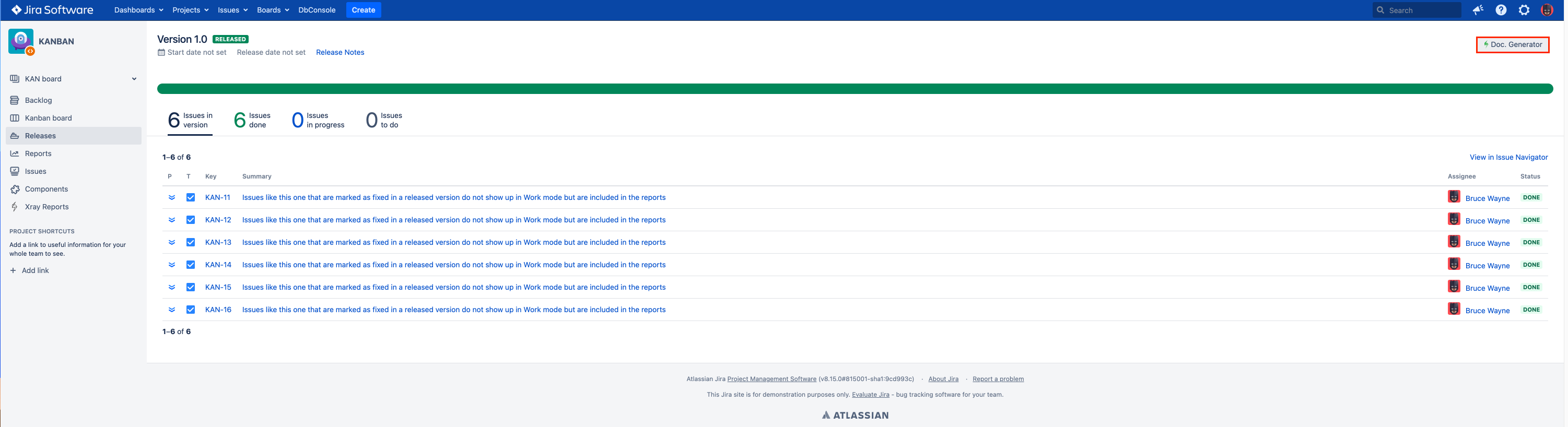Open issue key KAN-15
The image size is (1568, 427).
pyautogui.click(x=218, y=288)
